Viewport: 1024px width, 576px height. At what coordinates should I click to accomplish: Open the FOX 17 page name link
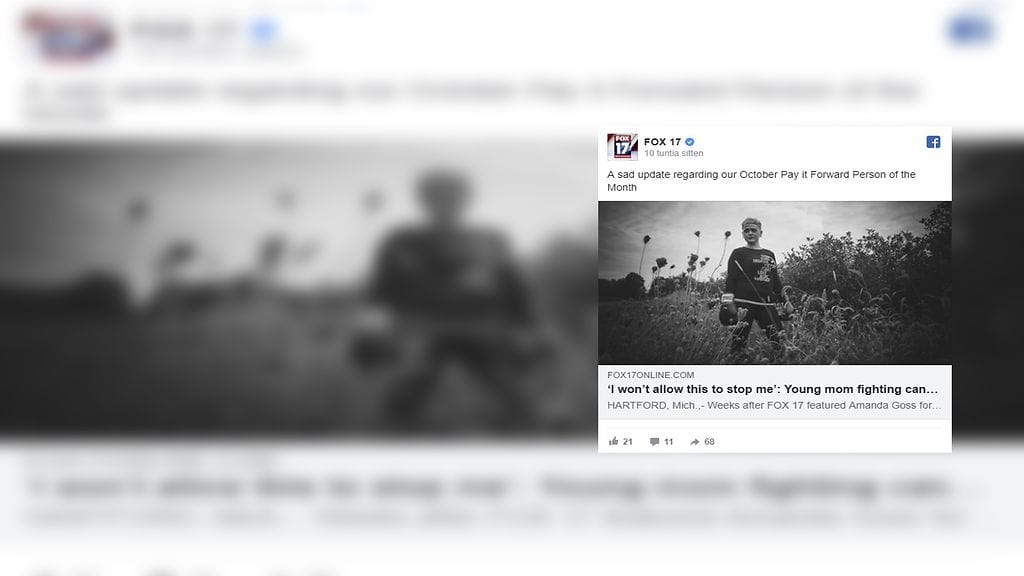[662, 142]
